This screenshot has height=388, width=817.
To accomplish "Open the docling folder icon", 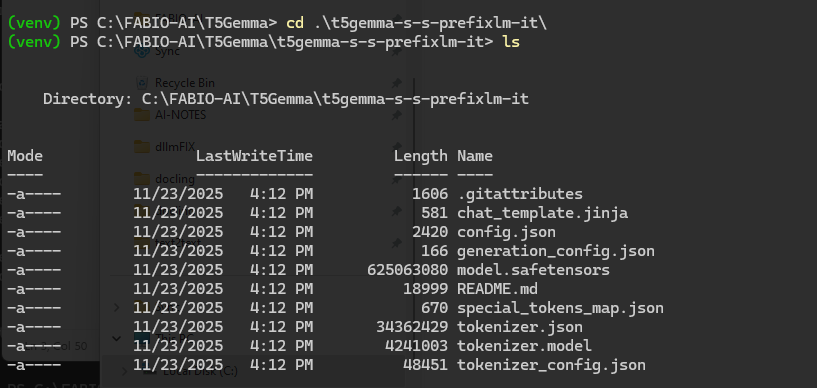I will coord(142,179).
